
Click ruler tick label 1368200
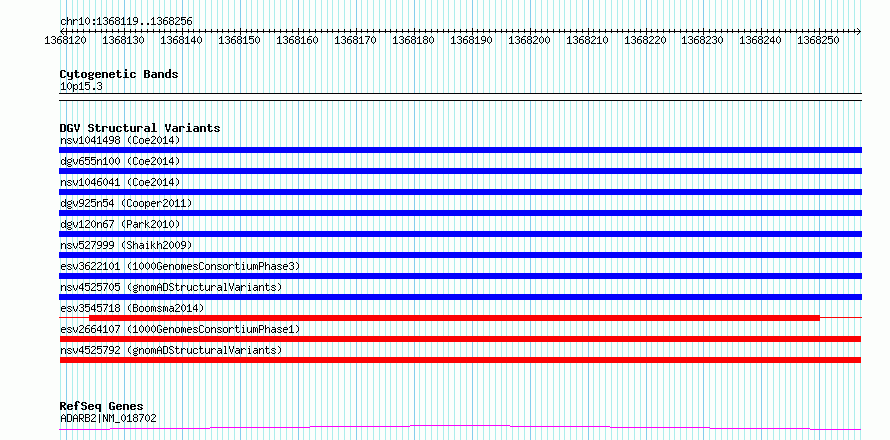[529, 41]
